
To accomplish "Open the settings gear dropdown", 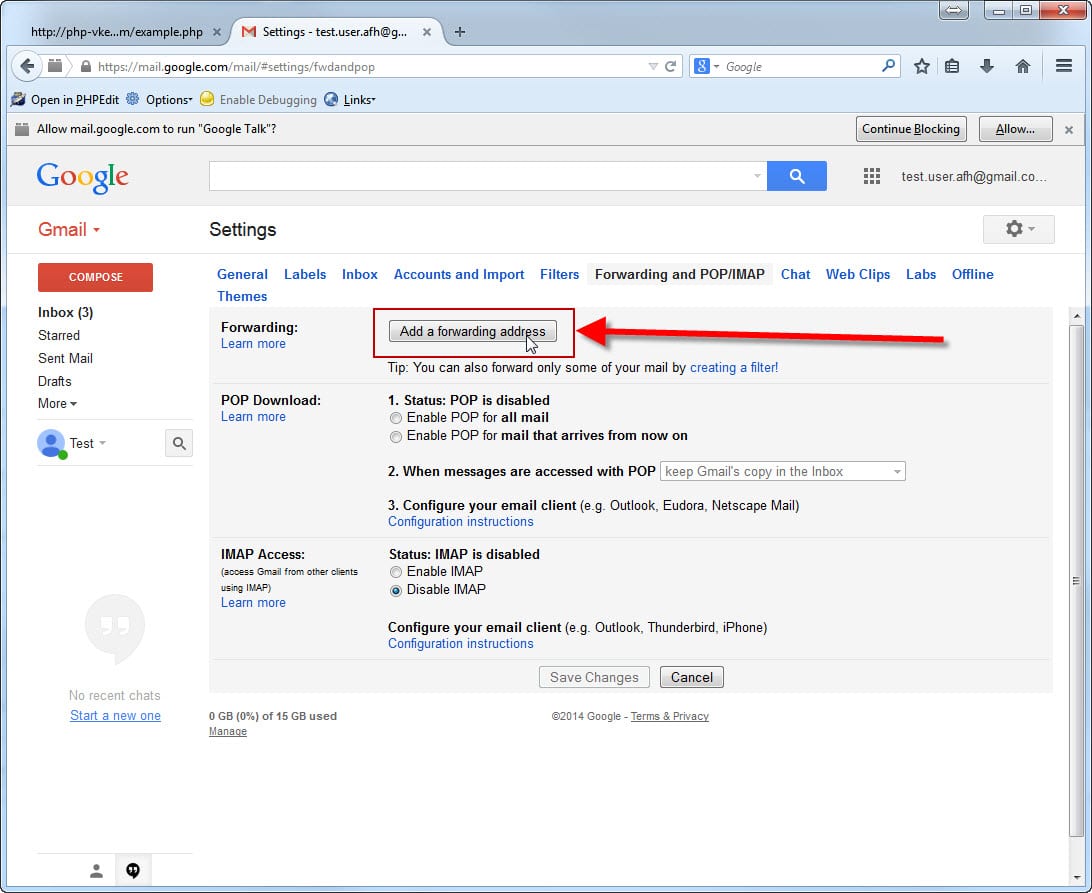I will 1019,229.
